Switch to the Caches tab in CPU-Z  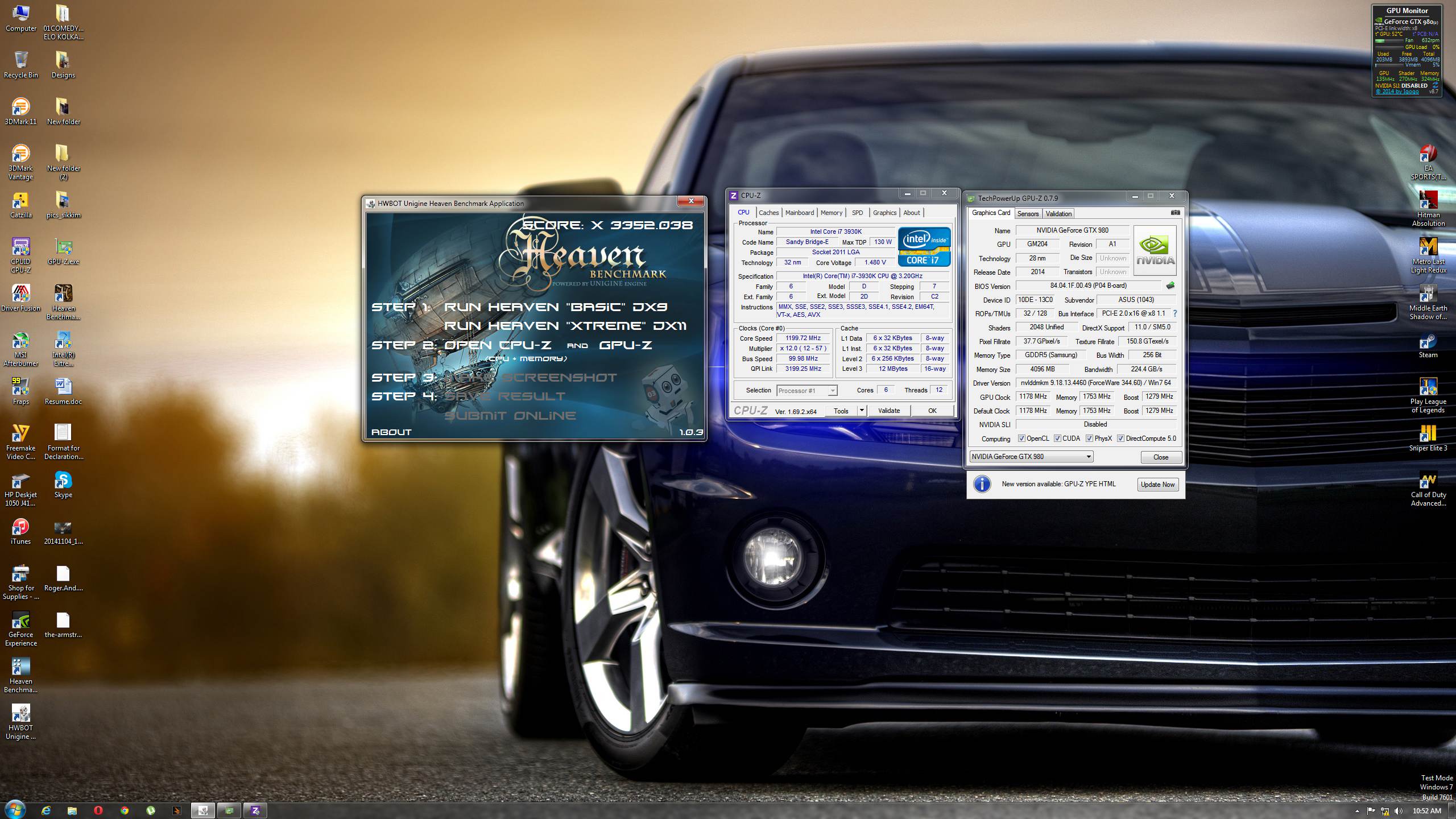(x=769, y=213)
